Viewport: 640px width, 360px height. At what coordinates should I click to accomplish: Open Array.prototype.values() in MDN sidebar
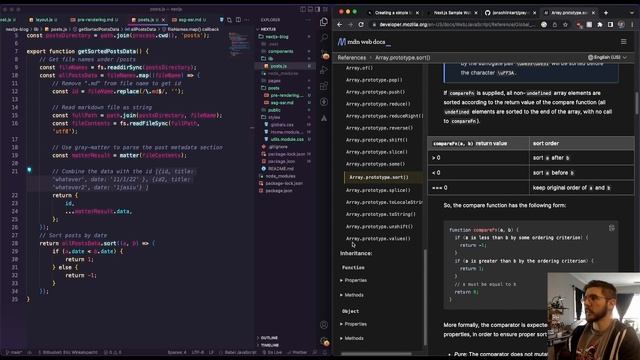[378, 238]
